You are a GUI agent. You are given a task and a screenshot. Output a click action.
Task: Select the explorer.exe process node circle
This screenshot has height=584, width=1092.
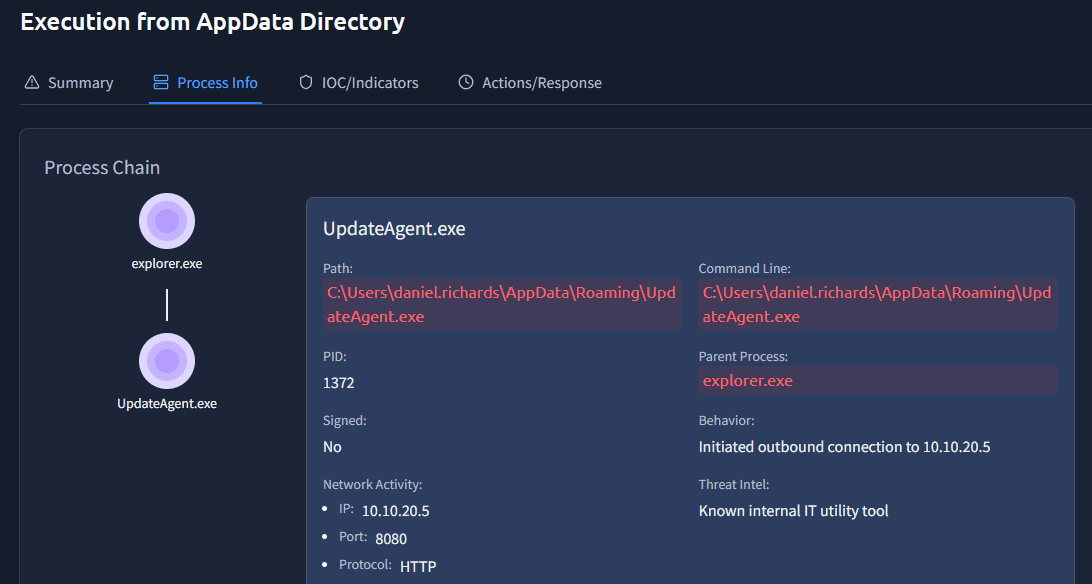[x=167, y=221]
